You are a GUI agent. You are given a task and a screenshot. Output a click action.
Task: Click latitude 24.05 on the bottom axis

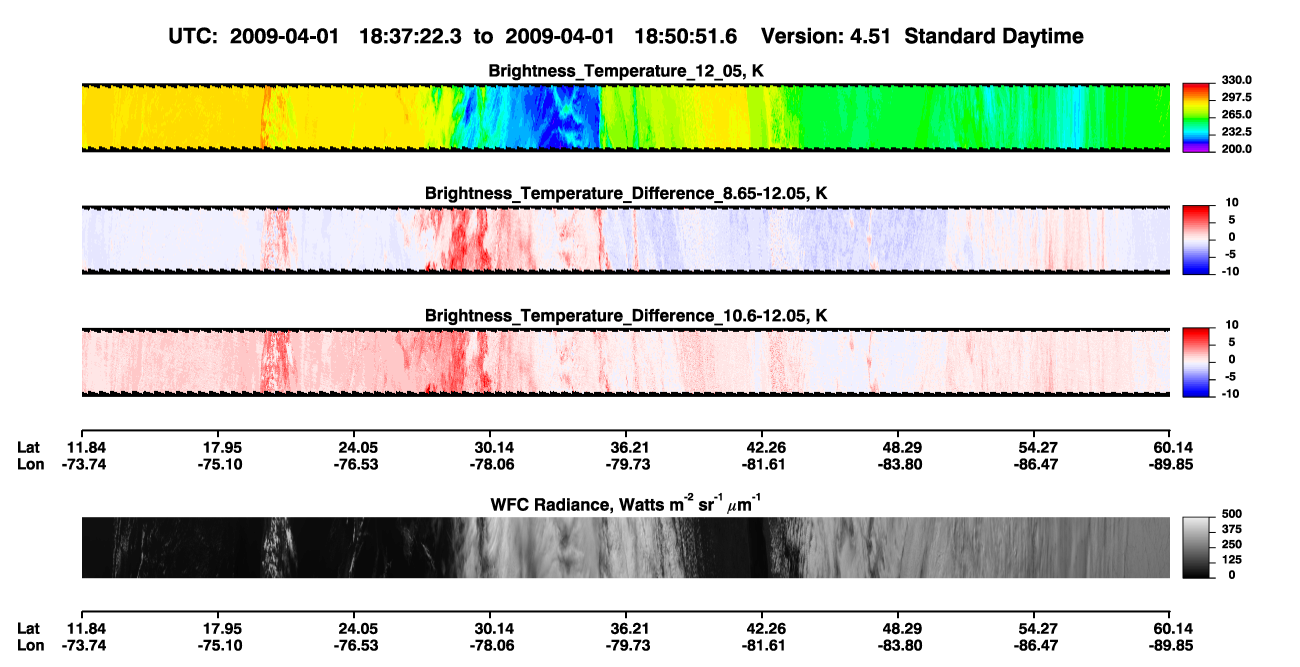pos(354,628)
